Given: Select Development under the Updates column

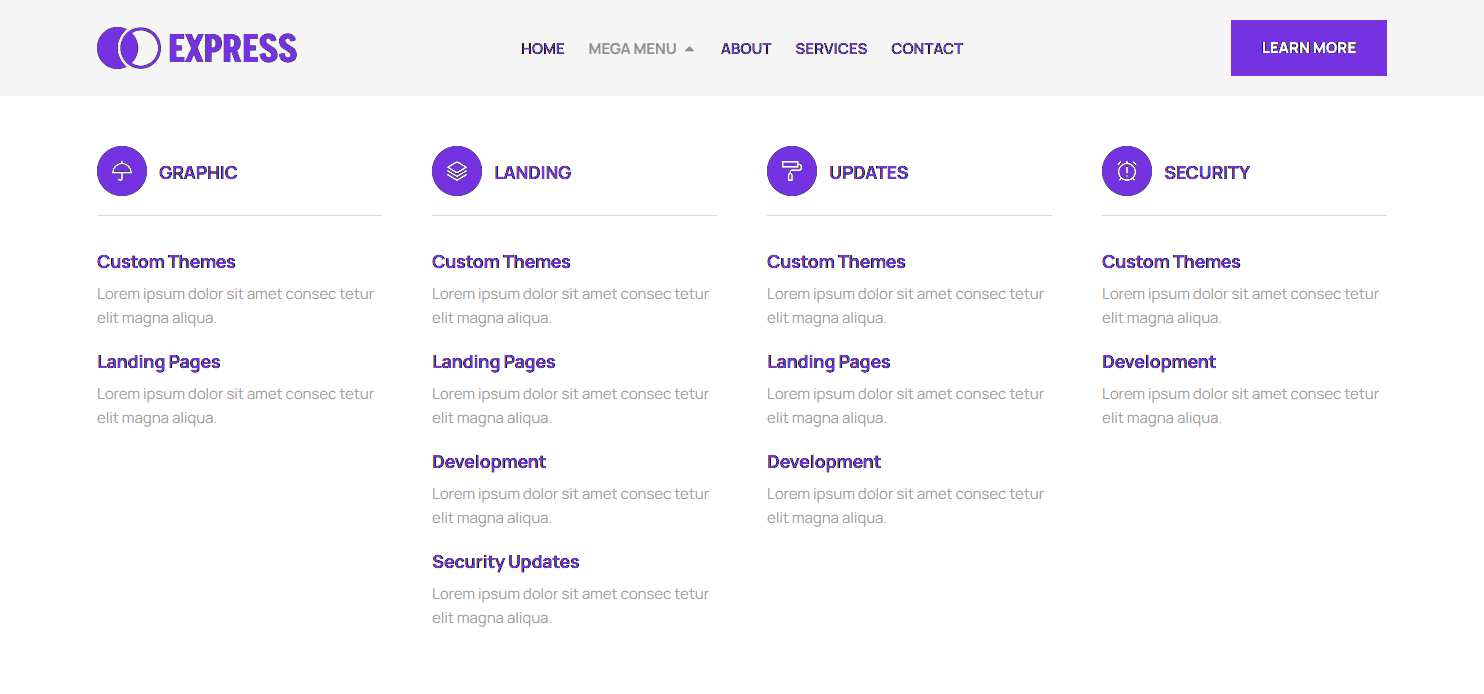Looking at the screenshot, I should (x=824, y=462).
